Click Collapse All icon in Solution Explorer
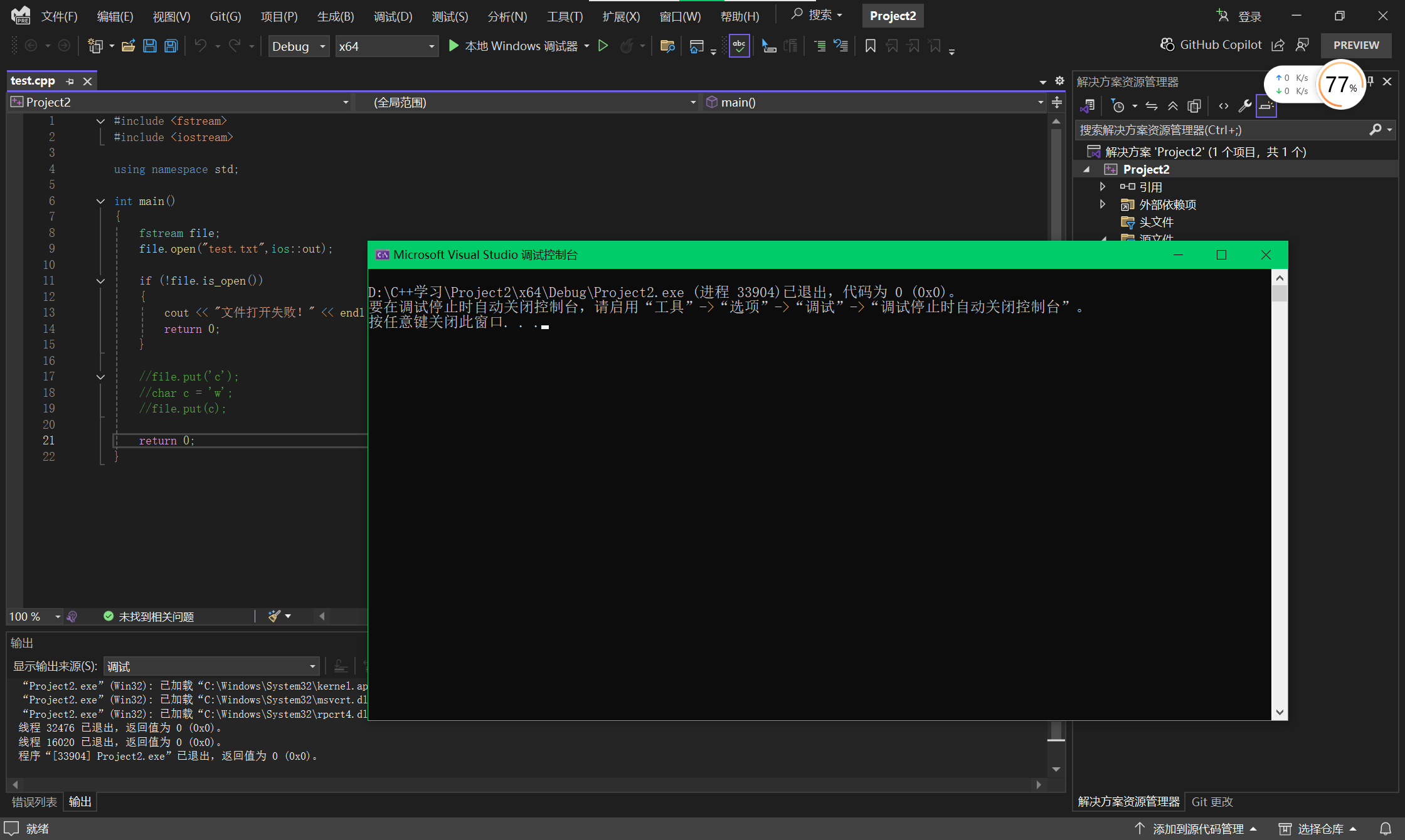Image resolution: width=1405 pixels, height=840 pixels. pyautogui.click(x=1172, y=106)
